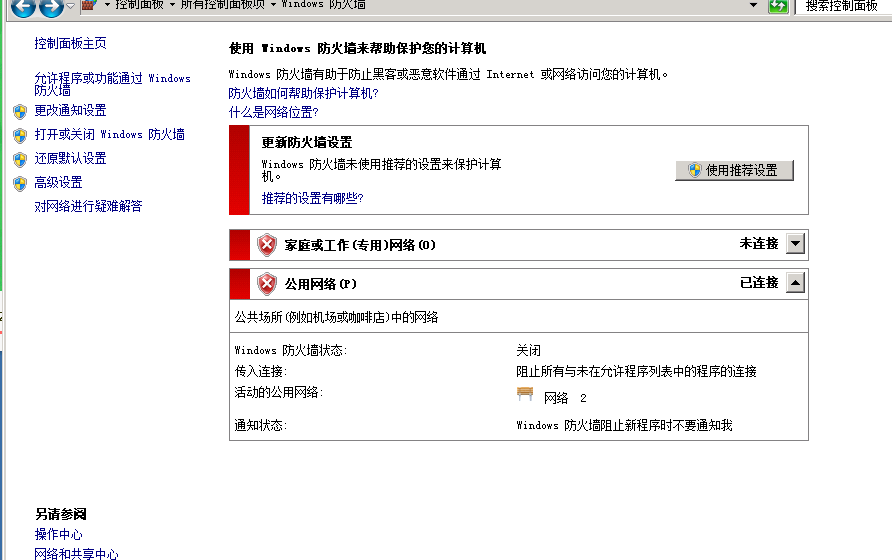Collapse 公用网络 section with up arrow

pyautogui.click(x=795, y=282)
